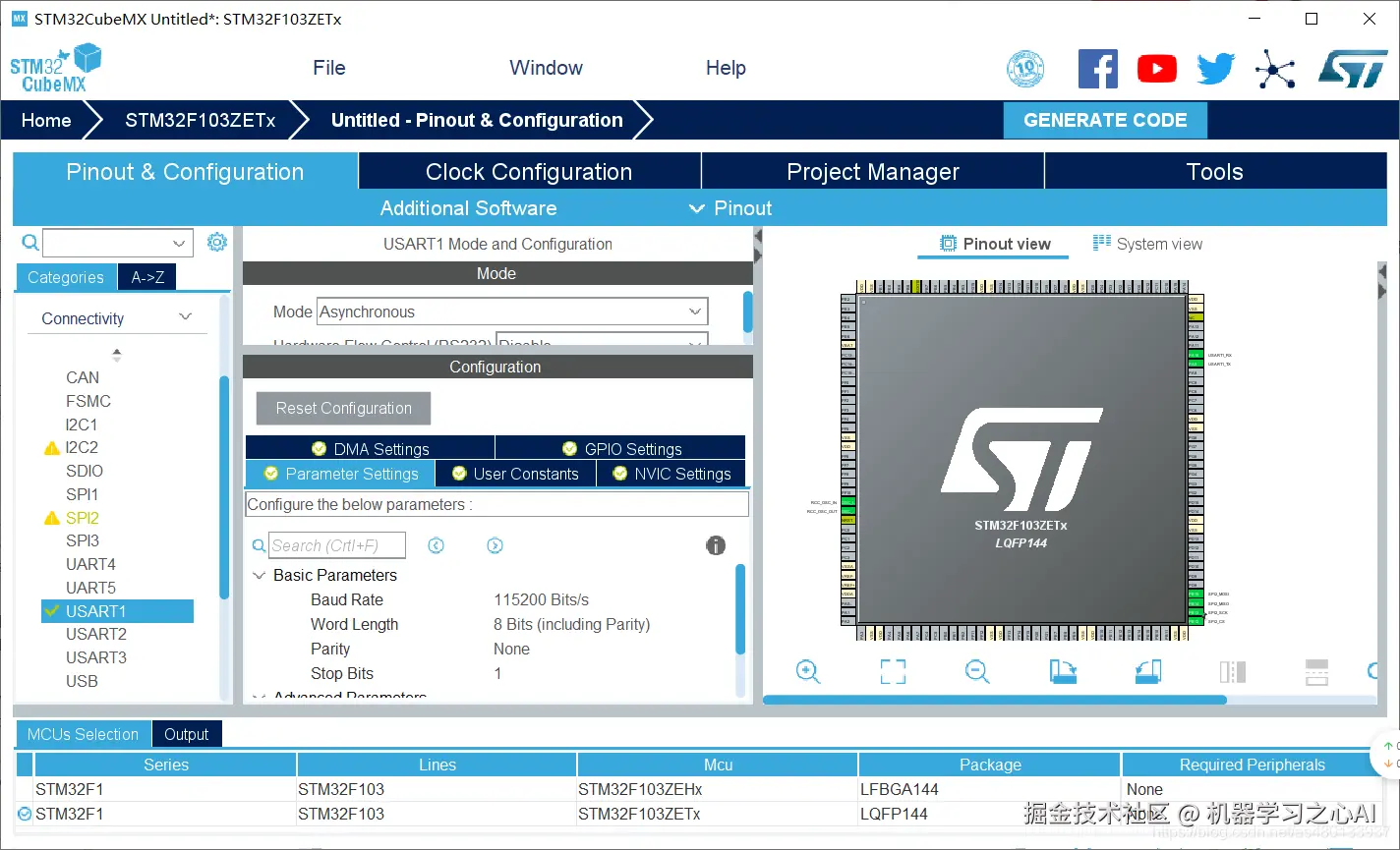Switch to the A->Z tab

147,277
